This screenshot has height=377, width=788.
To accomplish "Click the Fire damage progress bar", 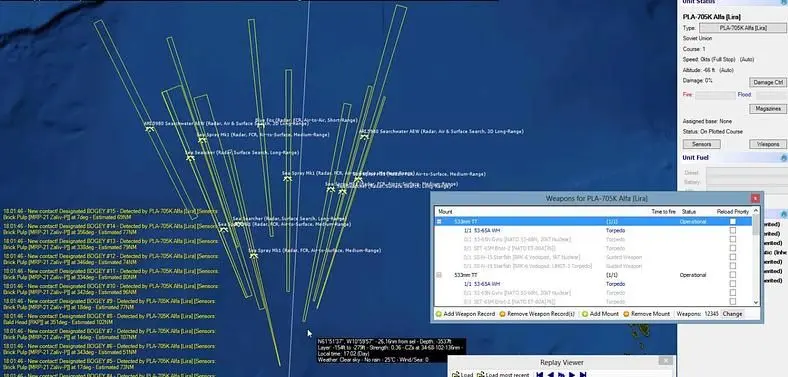I will [x=716, y=95].
